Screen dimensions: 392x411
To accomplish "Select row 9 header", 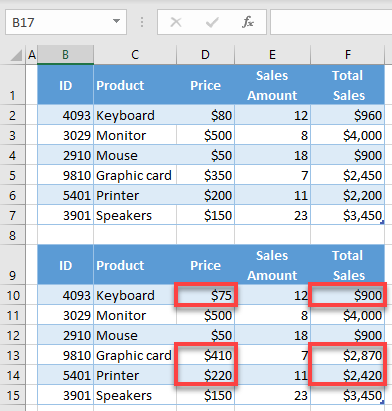I will pyautogui.click(x=13, y=265).
